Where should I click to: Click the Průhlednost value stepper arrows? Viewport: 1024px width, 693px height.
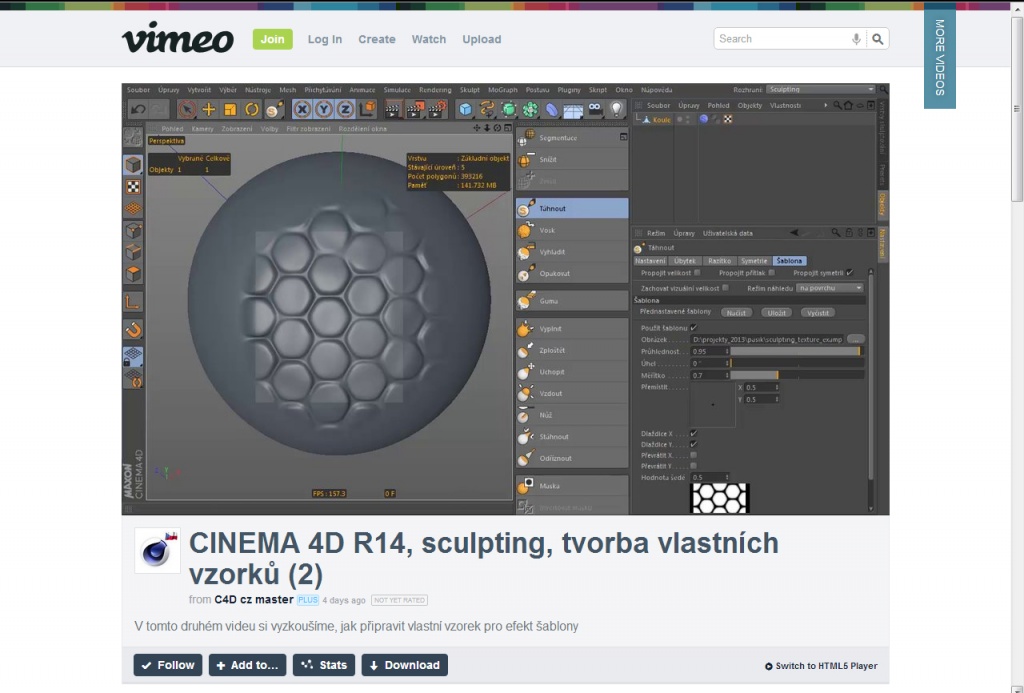727,351
